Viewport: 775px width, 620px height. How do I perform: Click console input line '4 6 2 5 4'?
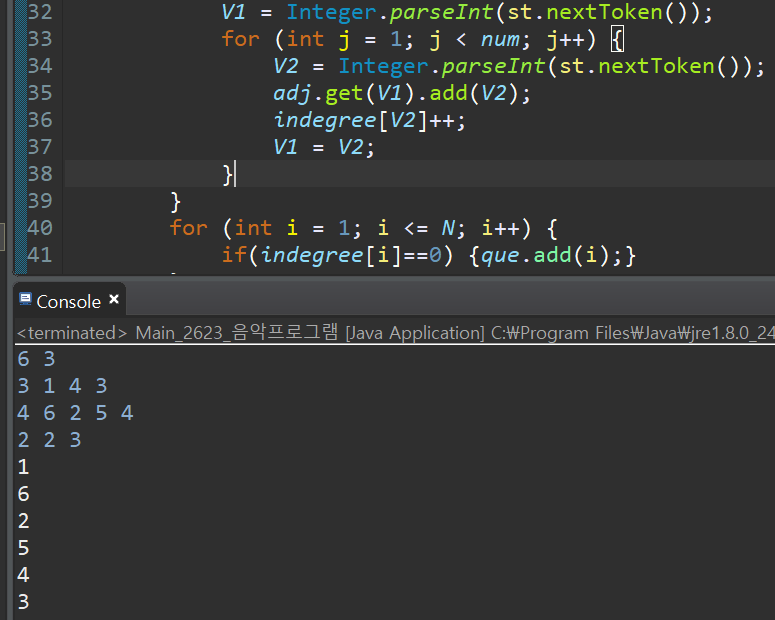(75, 413)
